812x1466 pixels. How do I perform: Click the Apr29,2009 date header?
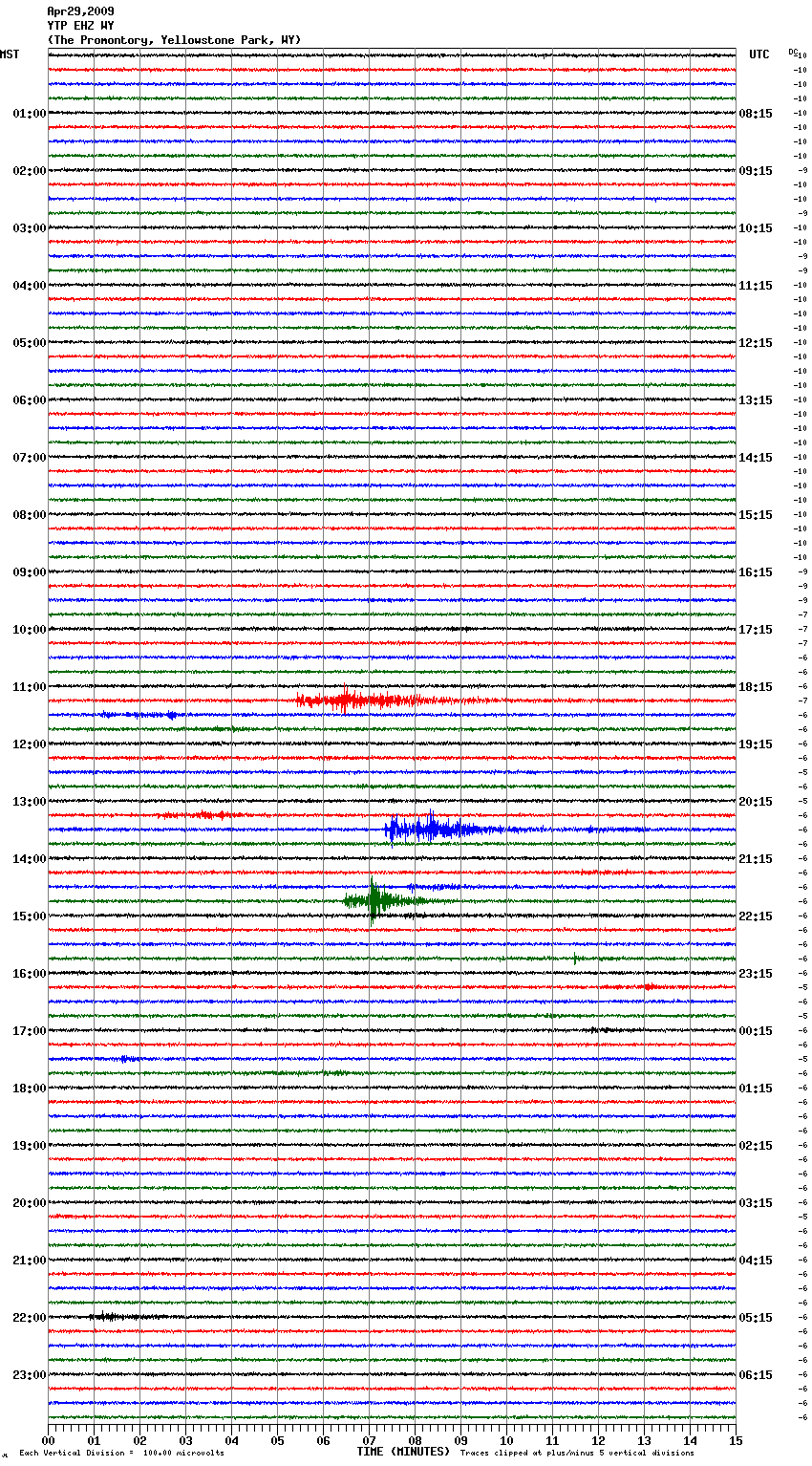(80, 11)
